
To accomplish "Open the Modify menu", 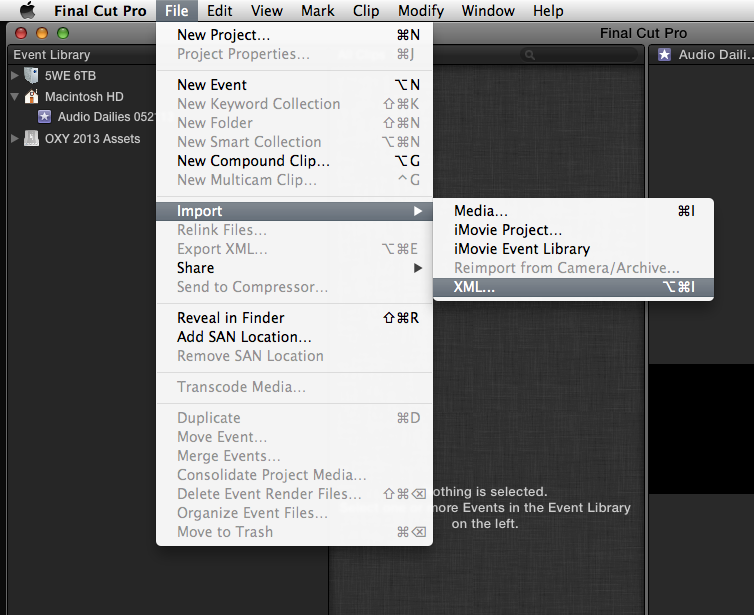I will coord(421,11).
